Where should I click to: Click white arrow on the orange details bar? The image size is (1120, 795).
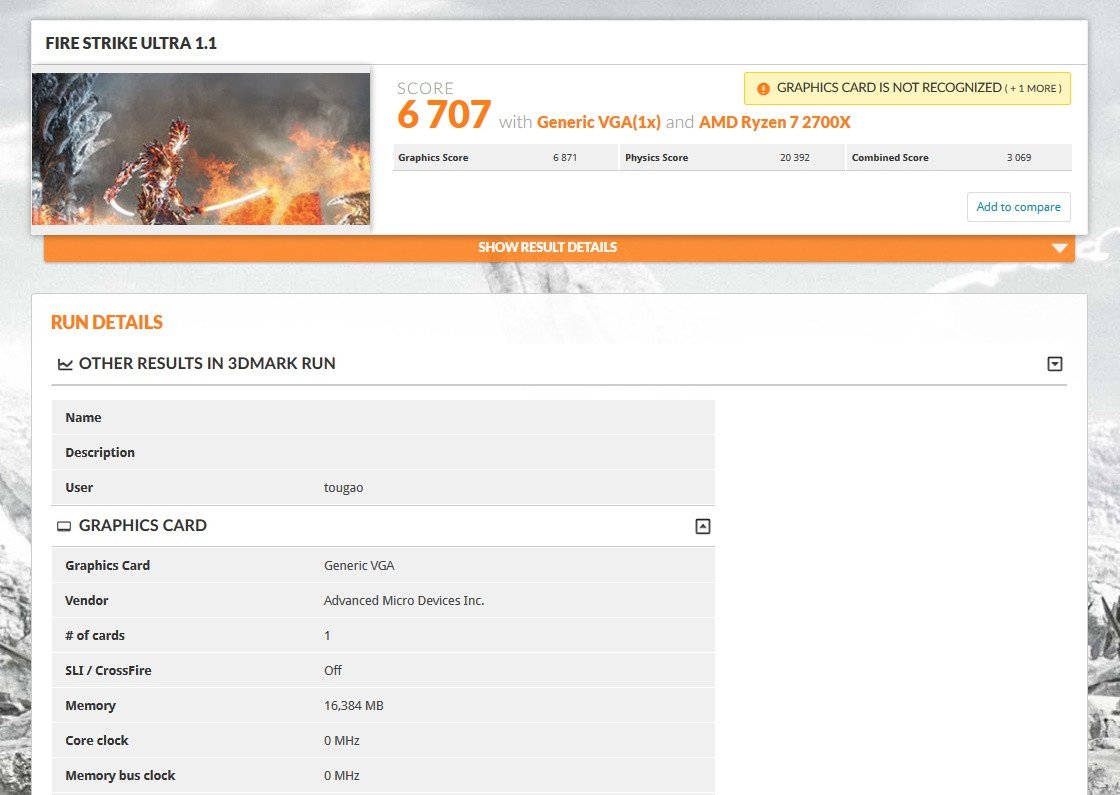1059,248
